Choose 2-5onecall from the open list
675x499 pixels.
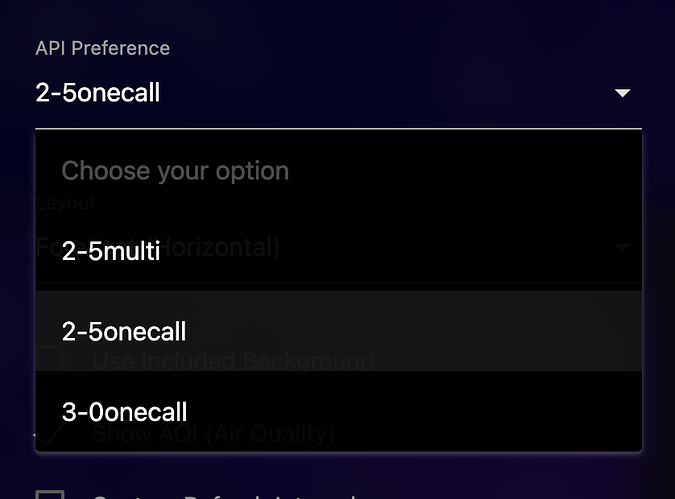click(x=124, y=331)
